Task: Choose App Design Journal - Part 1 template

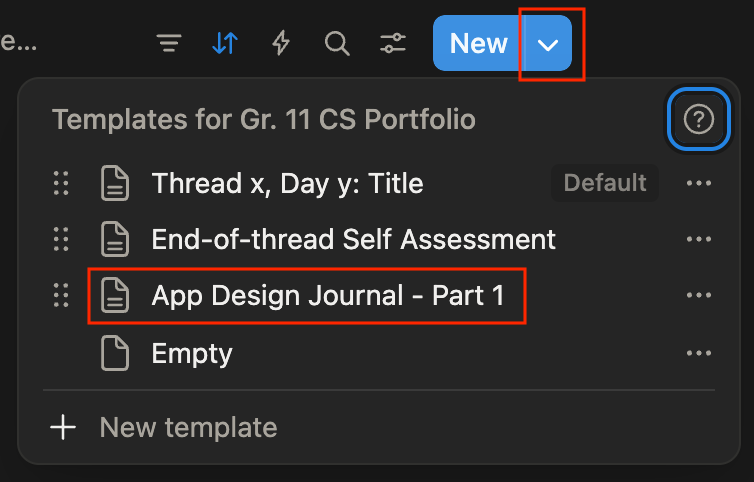Action: [327, 295]
